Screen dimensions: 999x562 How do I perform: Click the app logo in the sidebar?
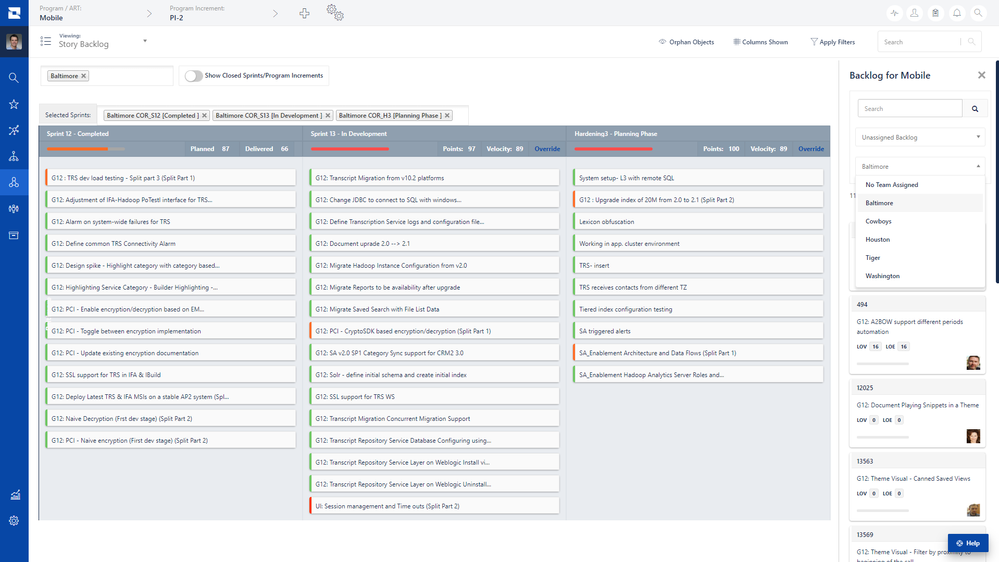click(14, 13)
